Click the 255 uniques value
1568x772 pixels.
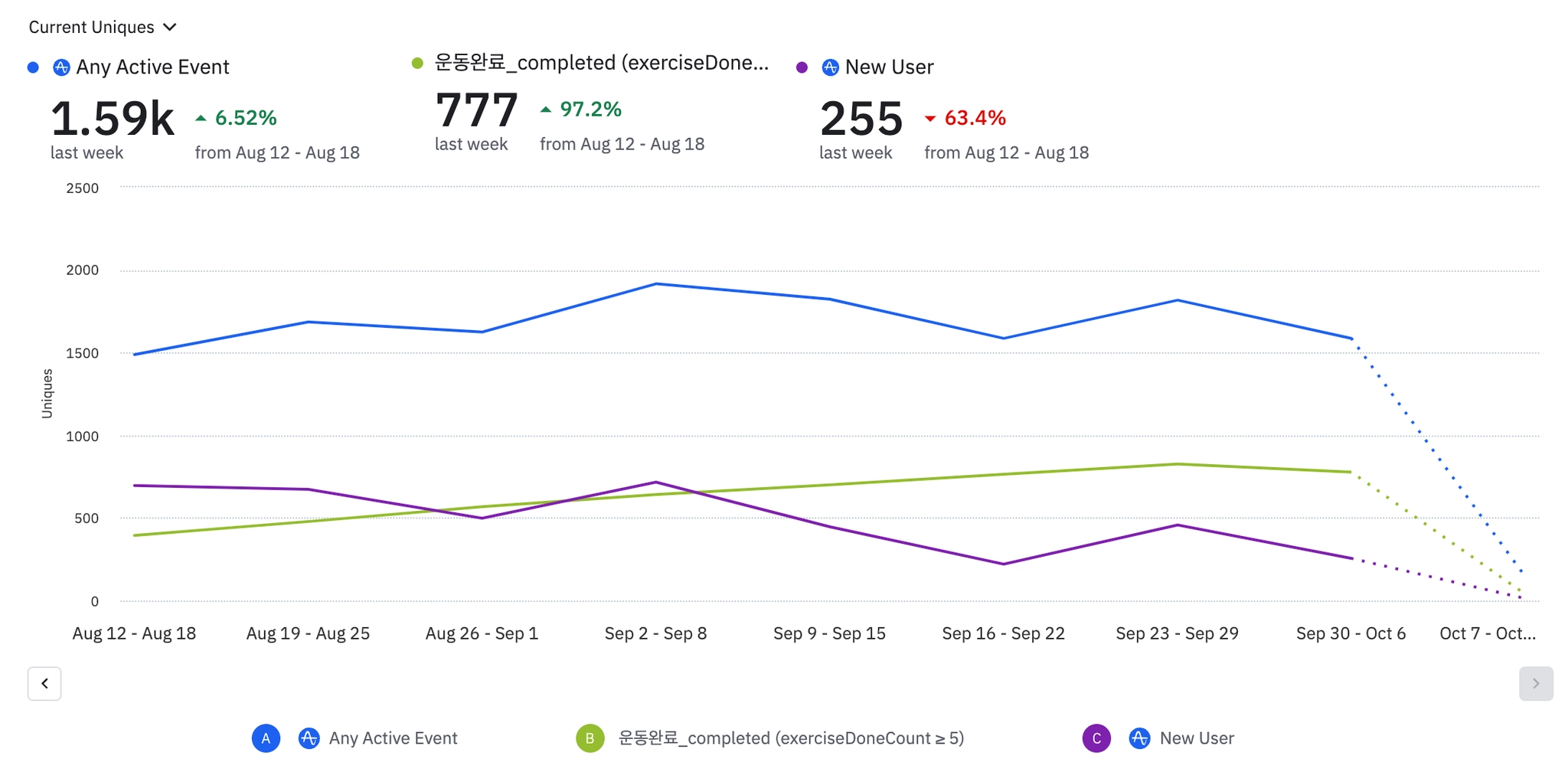tap(861, 119)
